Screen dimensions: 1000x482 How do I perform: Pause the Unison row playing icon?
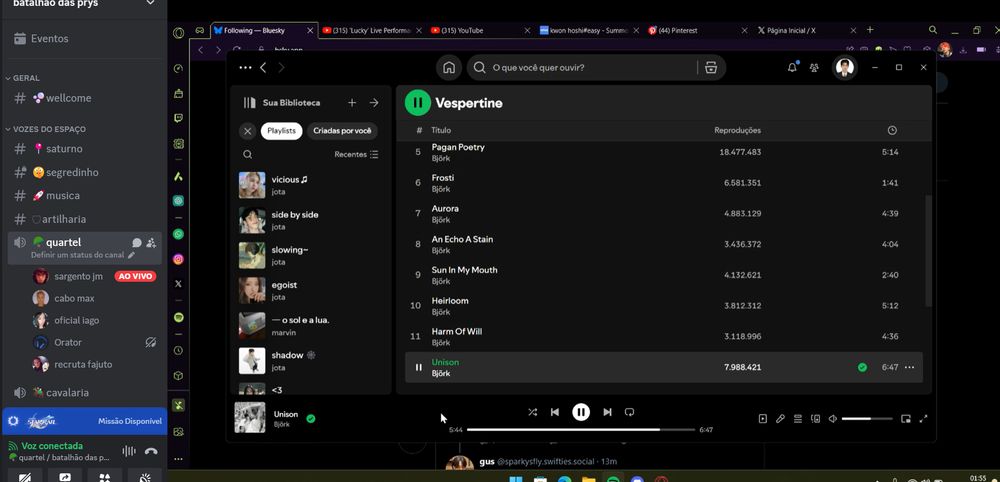click(x=418, y=367)
